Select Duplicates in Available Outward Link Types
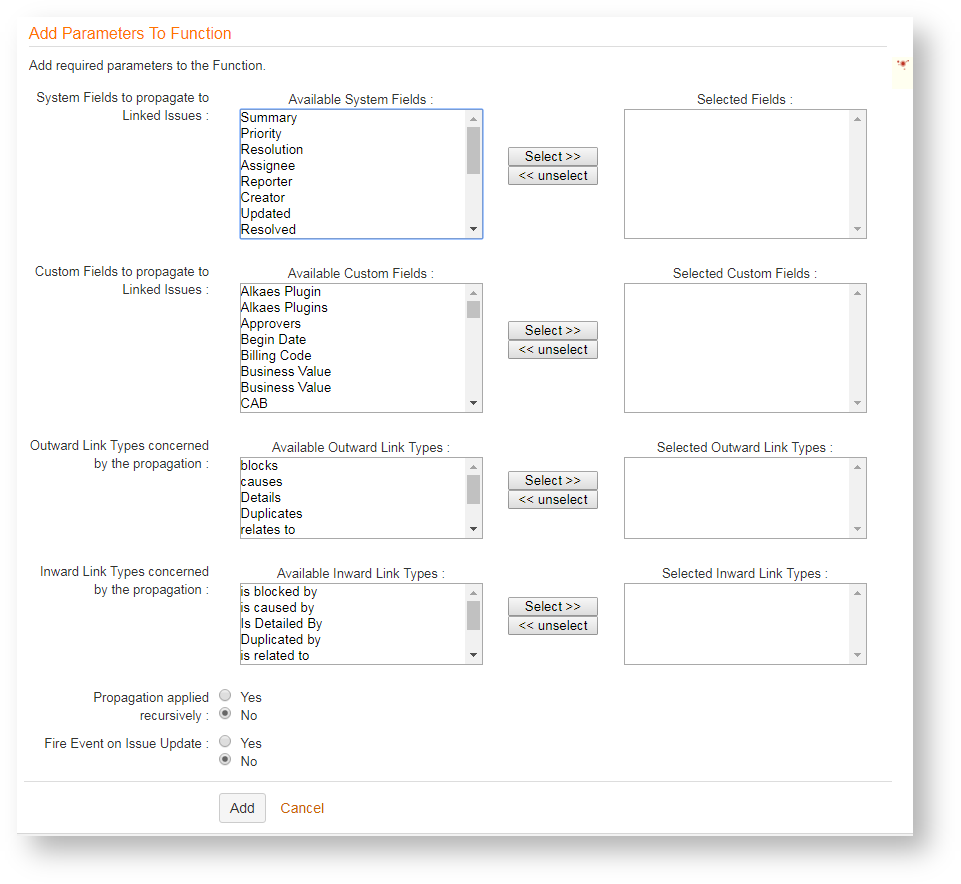This screenshot has width=961, height=884. [271, 514]
